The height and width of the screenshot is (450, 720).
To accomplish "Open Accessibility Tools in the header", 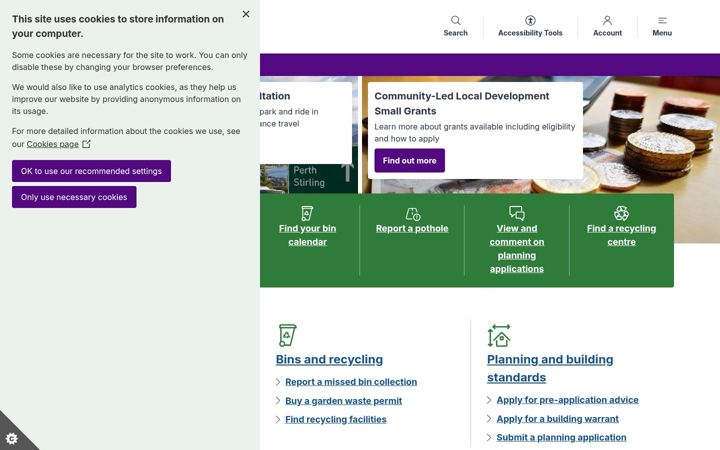I will click(530, 26).
